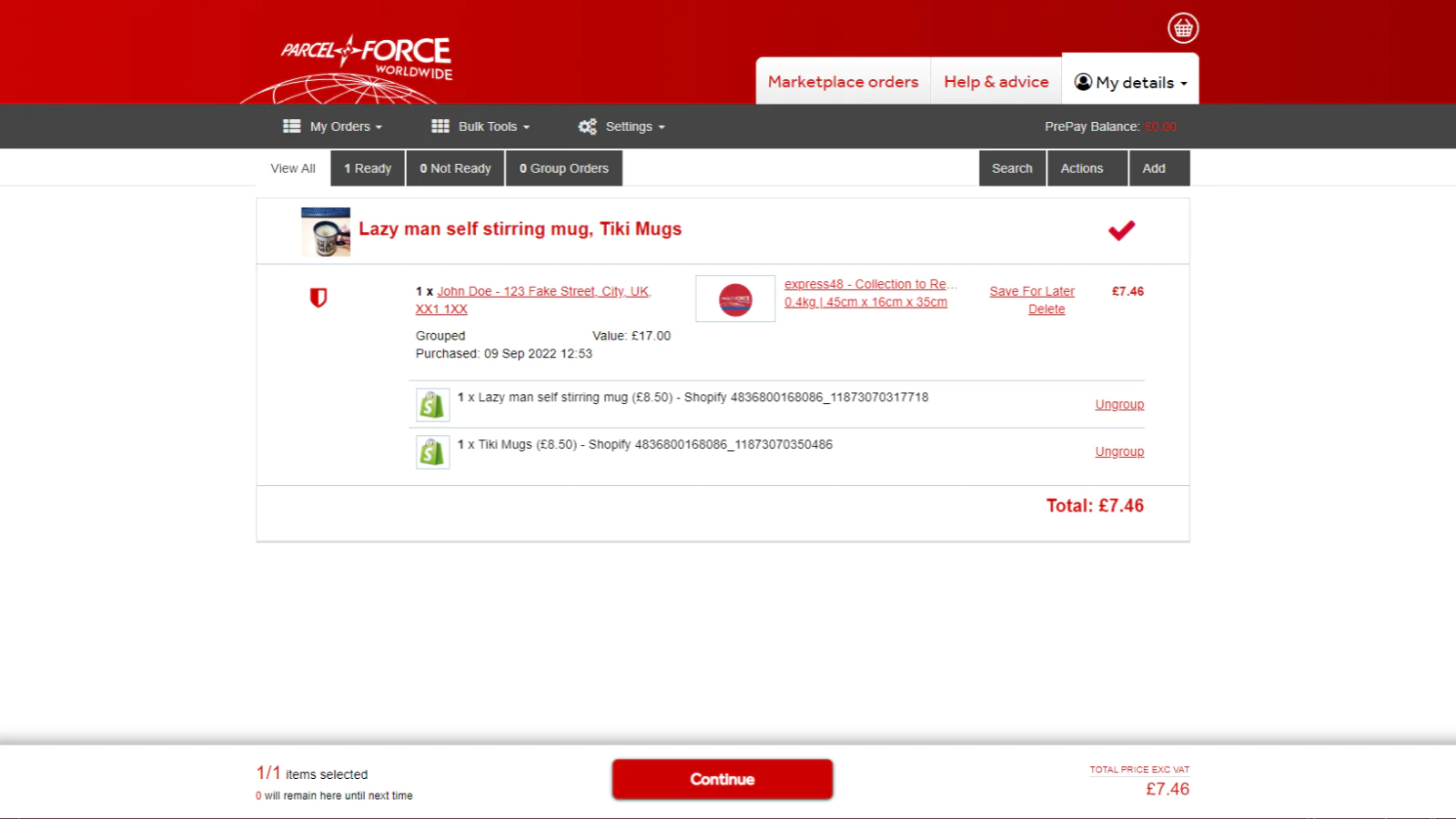The height and width of the screenshot is (819, 1456).
Task: Open the shopping basket icon
Action: pyautogui.click(x=1183, y=28)
